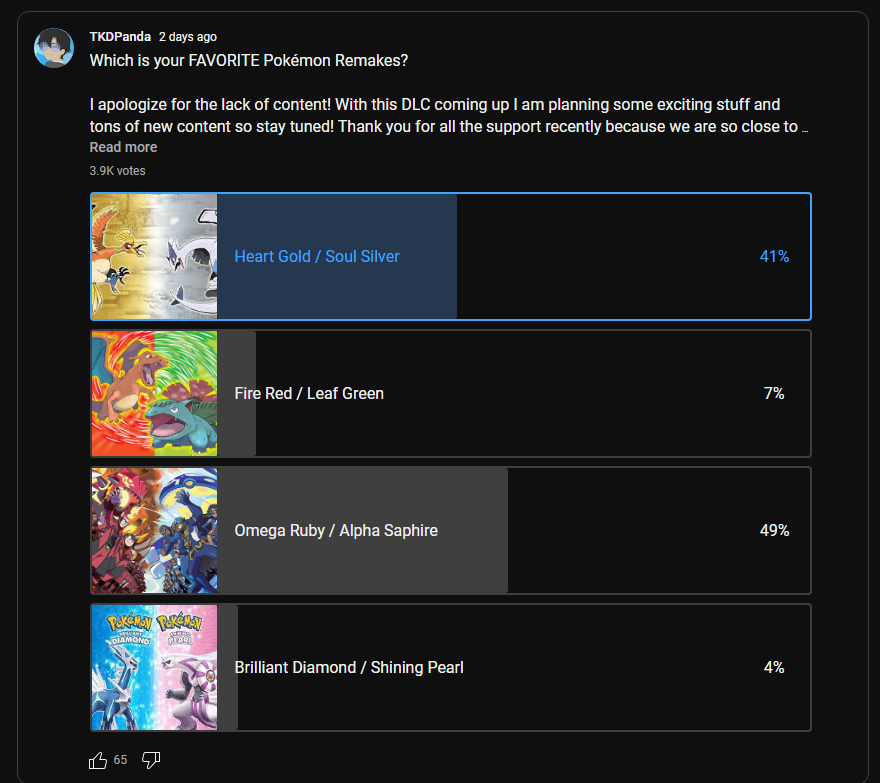Click the thumbs down dislike icon
The image size is (880, 783).
(x=151, y=760)
